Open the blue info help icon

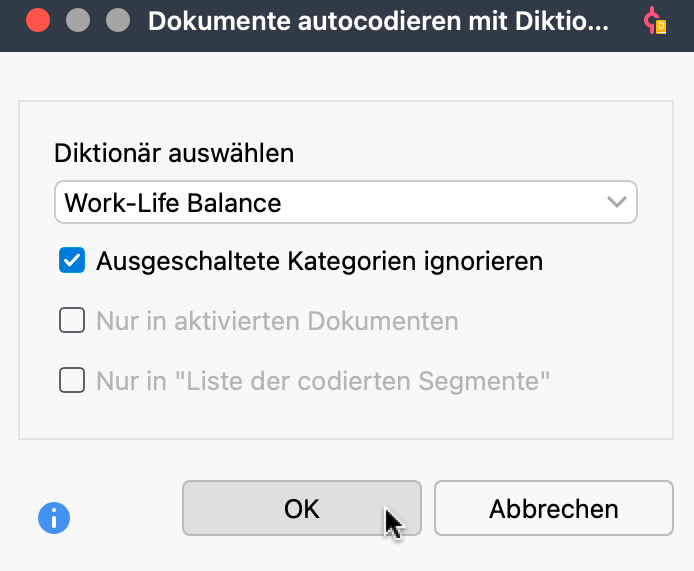[x=53, y=517]
